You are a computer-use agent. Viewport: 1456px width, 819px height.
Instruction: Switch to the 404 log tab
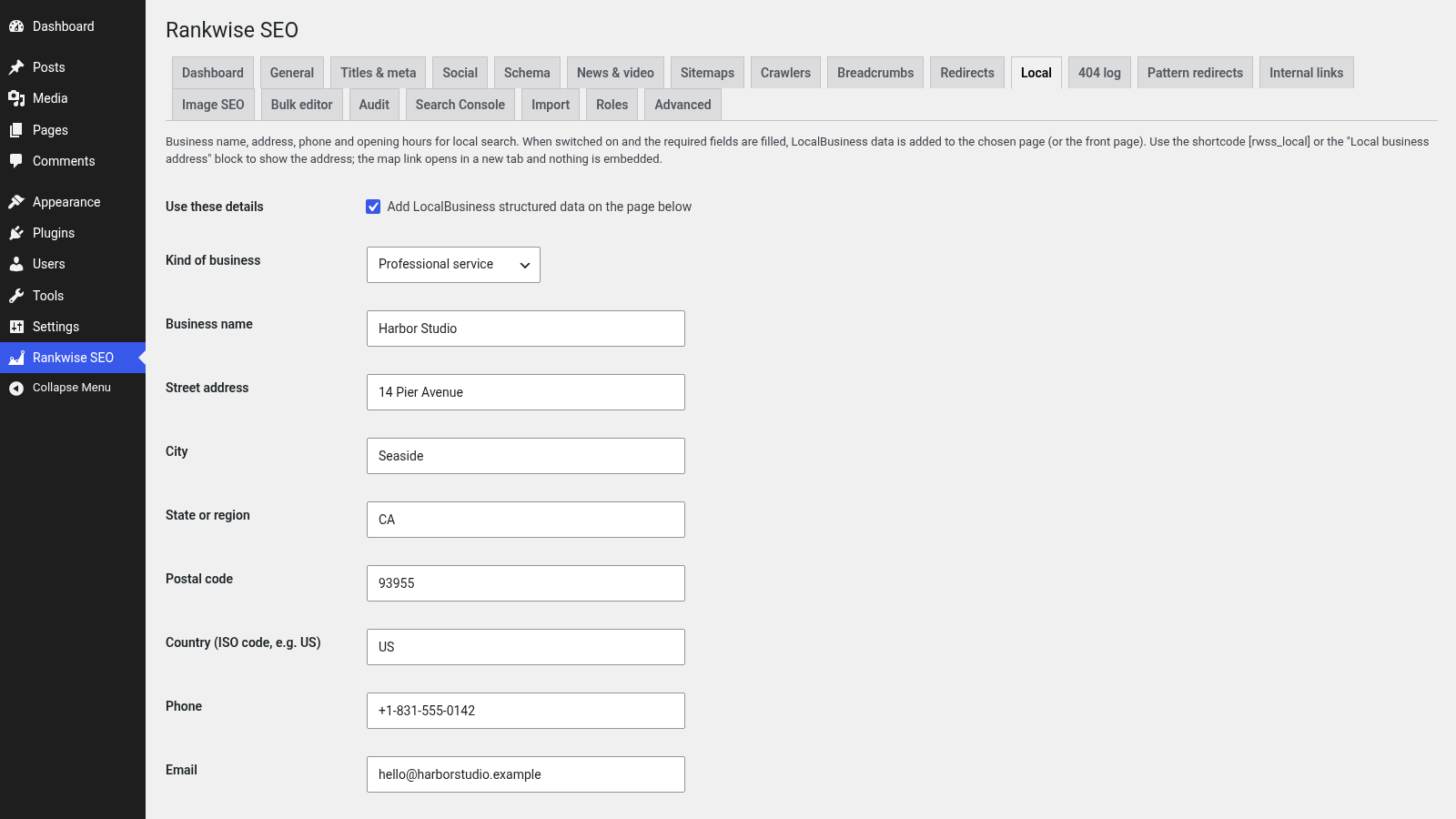pos(1099,73)
